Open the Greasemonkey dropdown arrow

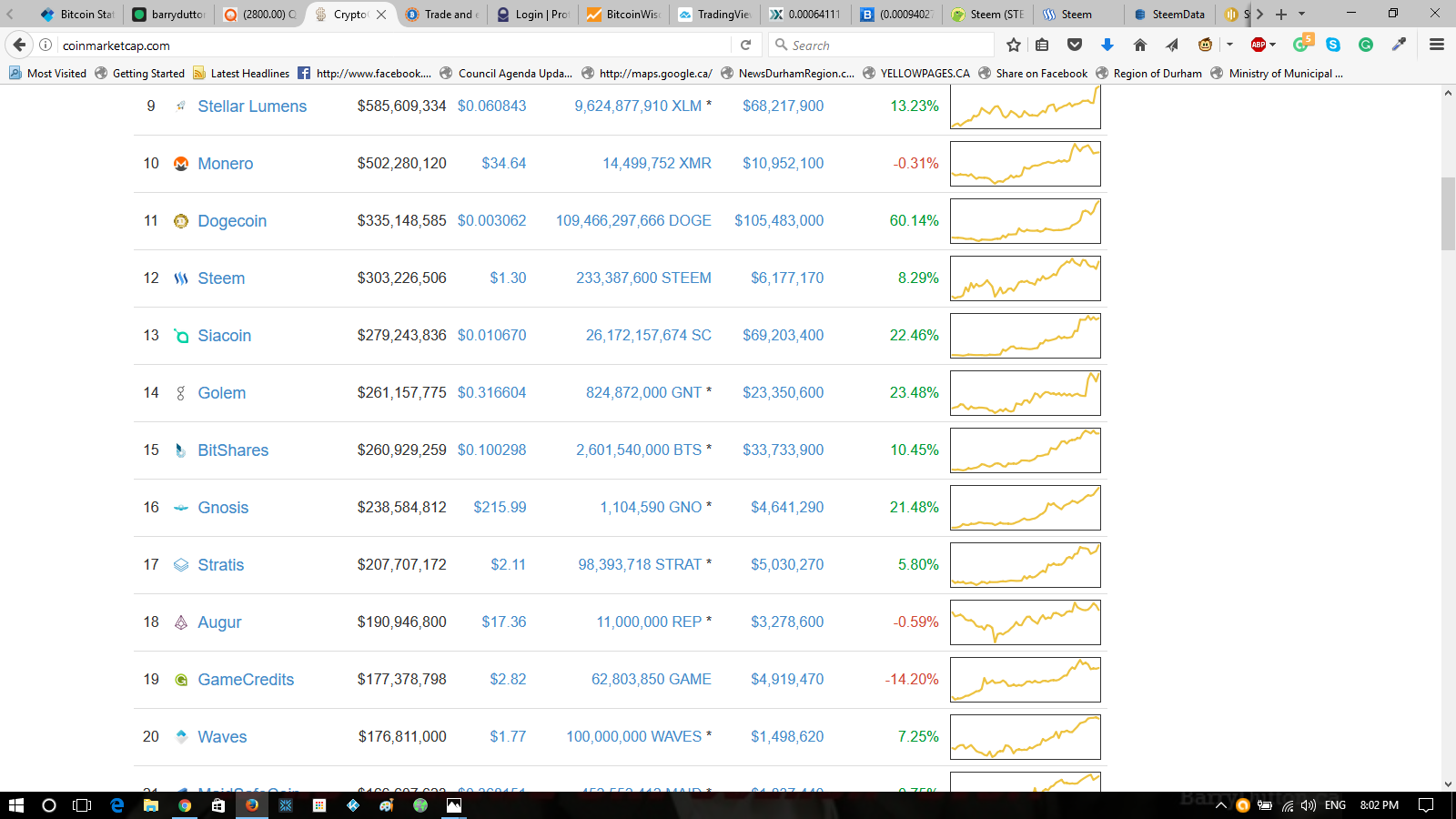1229,45
